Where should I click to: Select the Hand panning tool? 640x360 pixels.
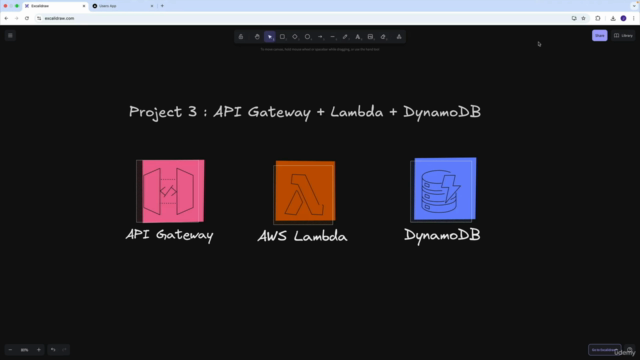click(257, 37)
